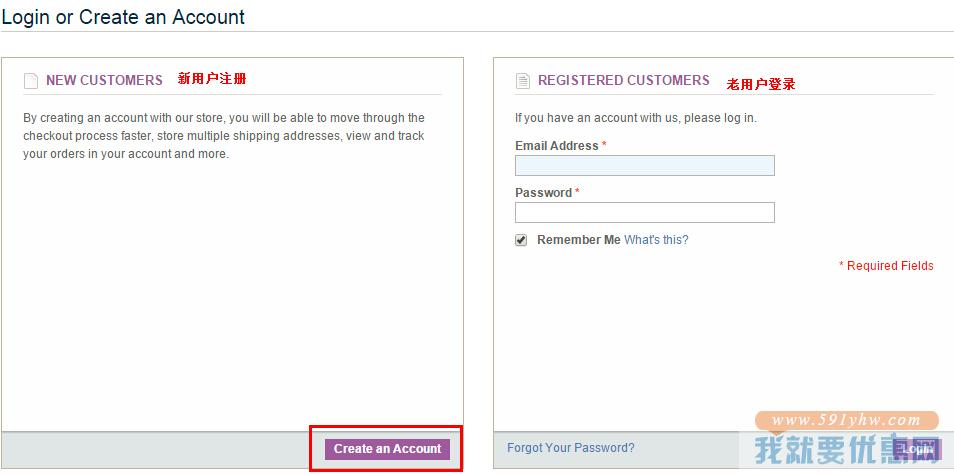Select the NEW CUSTOMERS heading
Image resolution: width=954 pixels, height=474 pixels.
click(x=104, y=80)
